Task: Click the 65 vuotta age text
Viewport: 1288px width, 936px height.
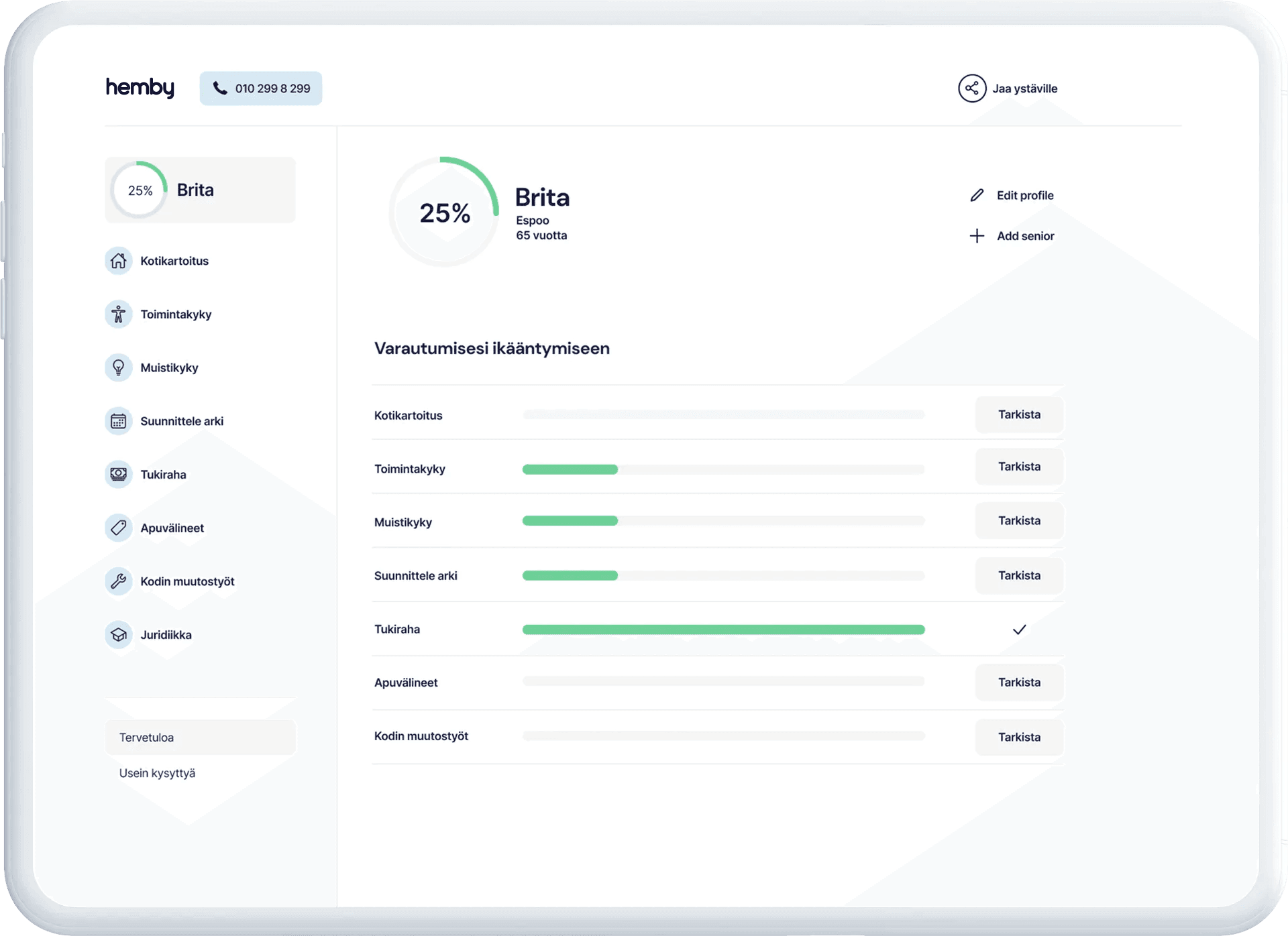Action: point(541,235)
